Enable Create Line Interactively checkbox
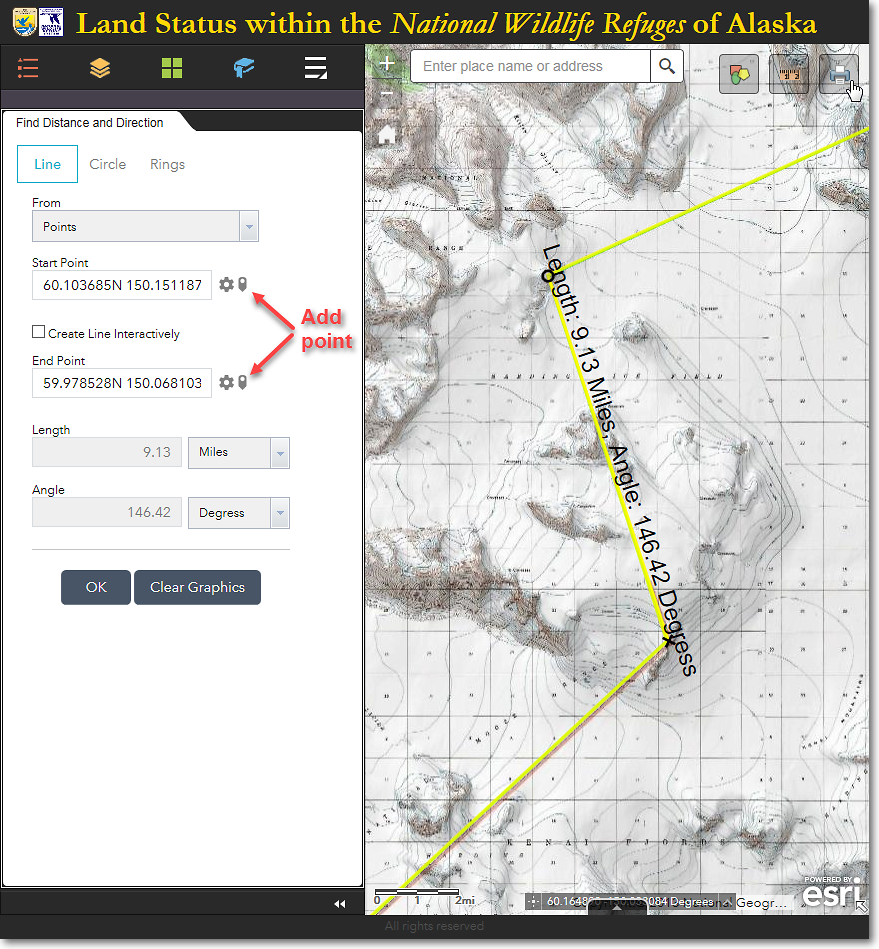 [x=39, y=333]
